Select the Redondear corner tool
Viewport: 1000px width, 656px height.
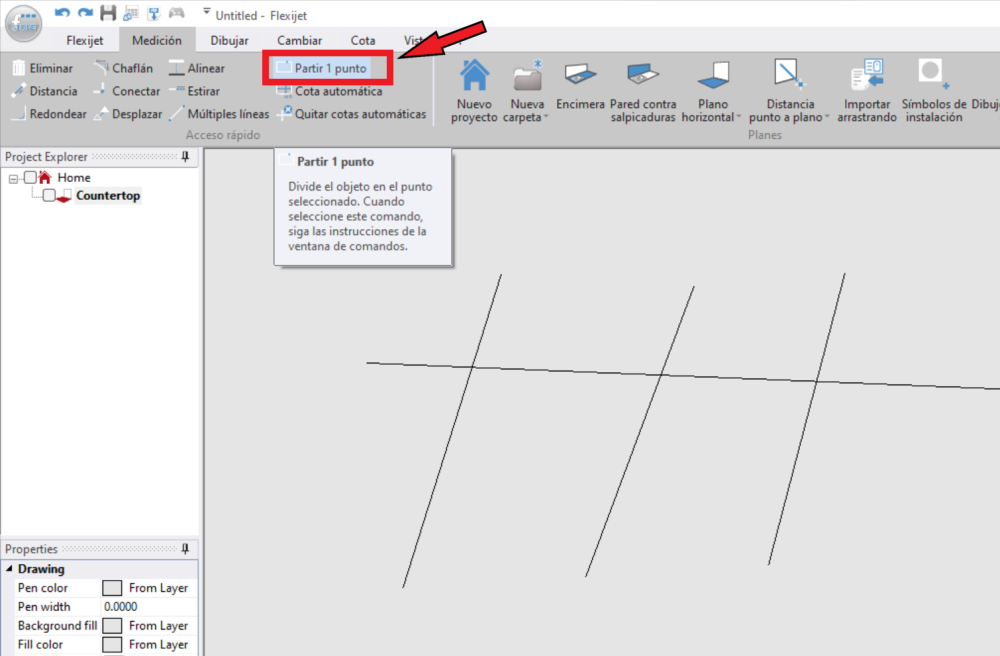click(49, 114)
